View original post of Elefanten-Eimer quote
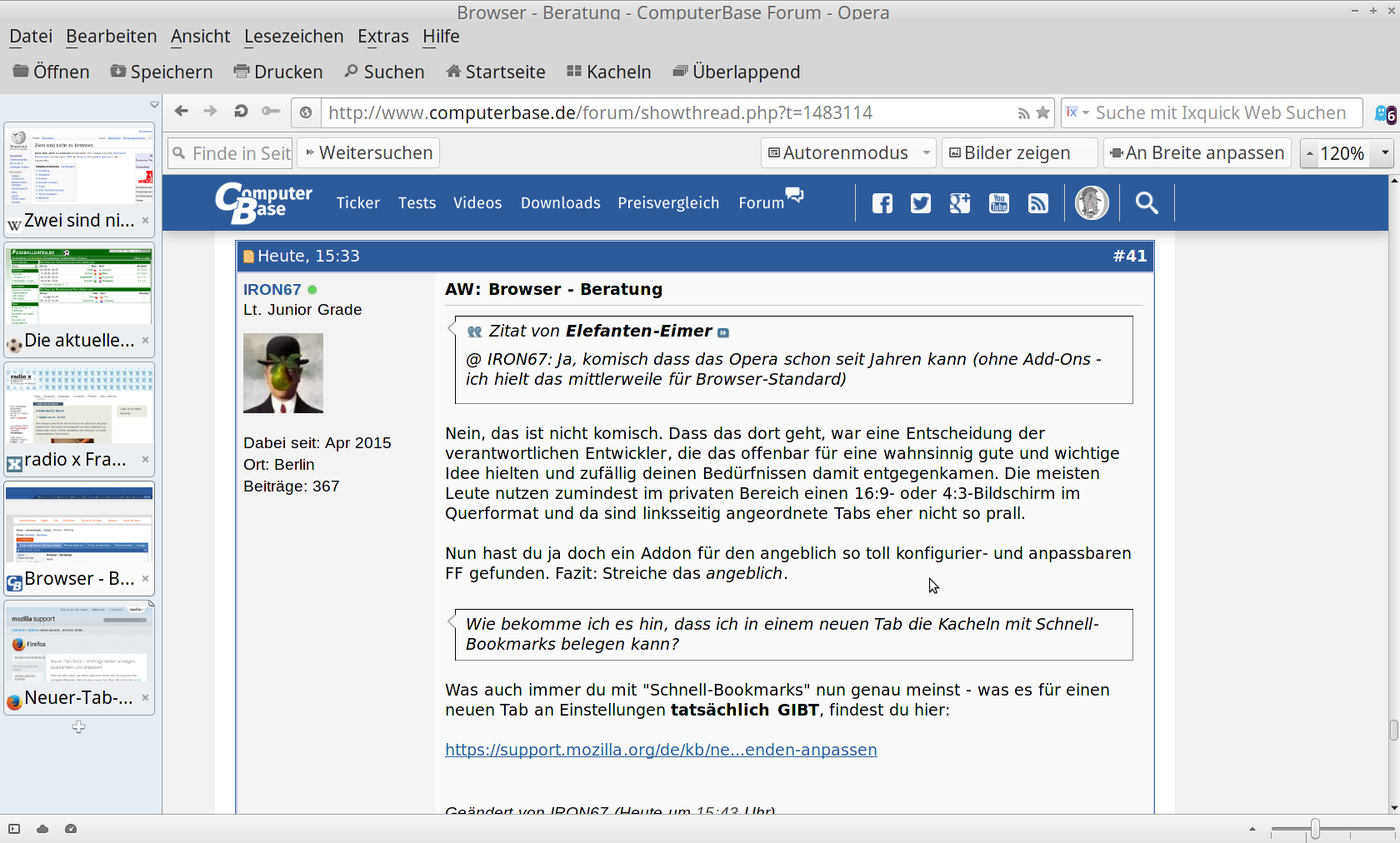 click(x=723, y=332)
